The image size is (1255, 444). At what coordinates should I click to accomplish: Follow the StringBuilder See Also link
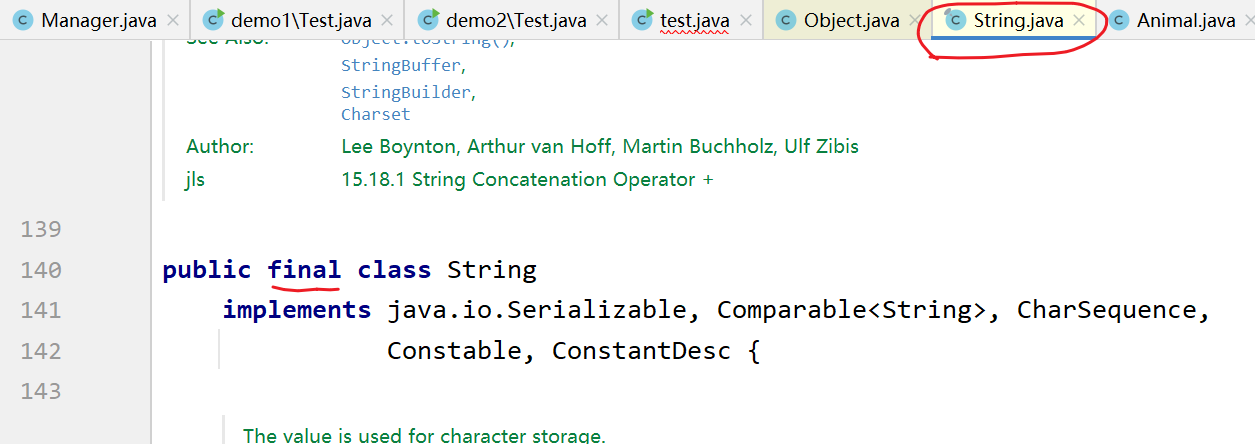(405, 92)
